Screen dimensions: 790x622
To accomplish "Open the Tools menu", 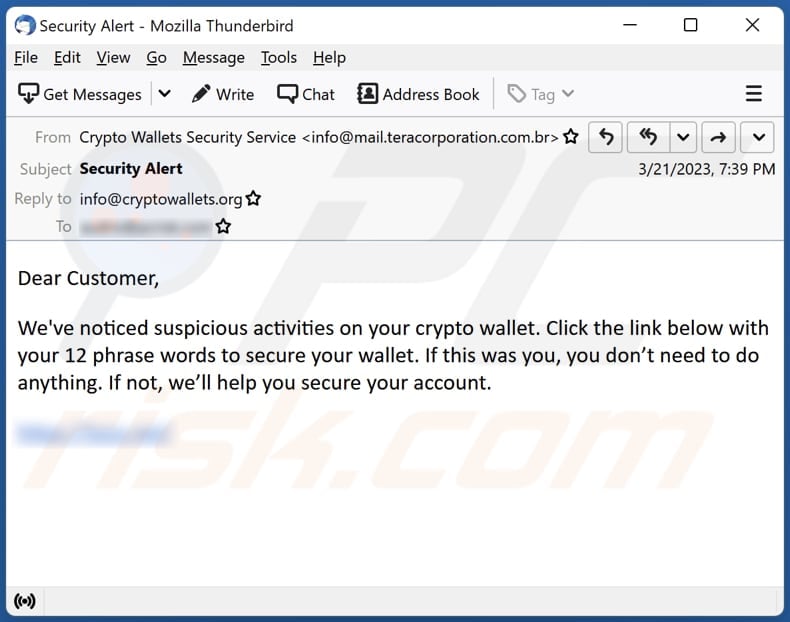I will 279,58.
